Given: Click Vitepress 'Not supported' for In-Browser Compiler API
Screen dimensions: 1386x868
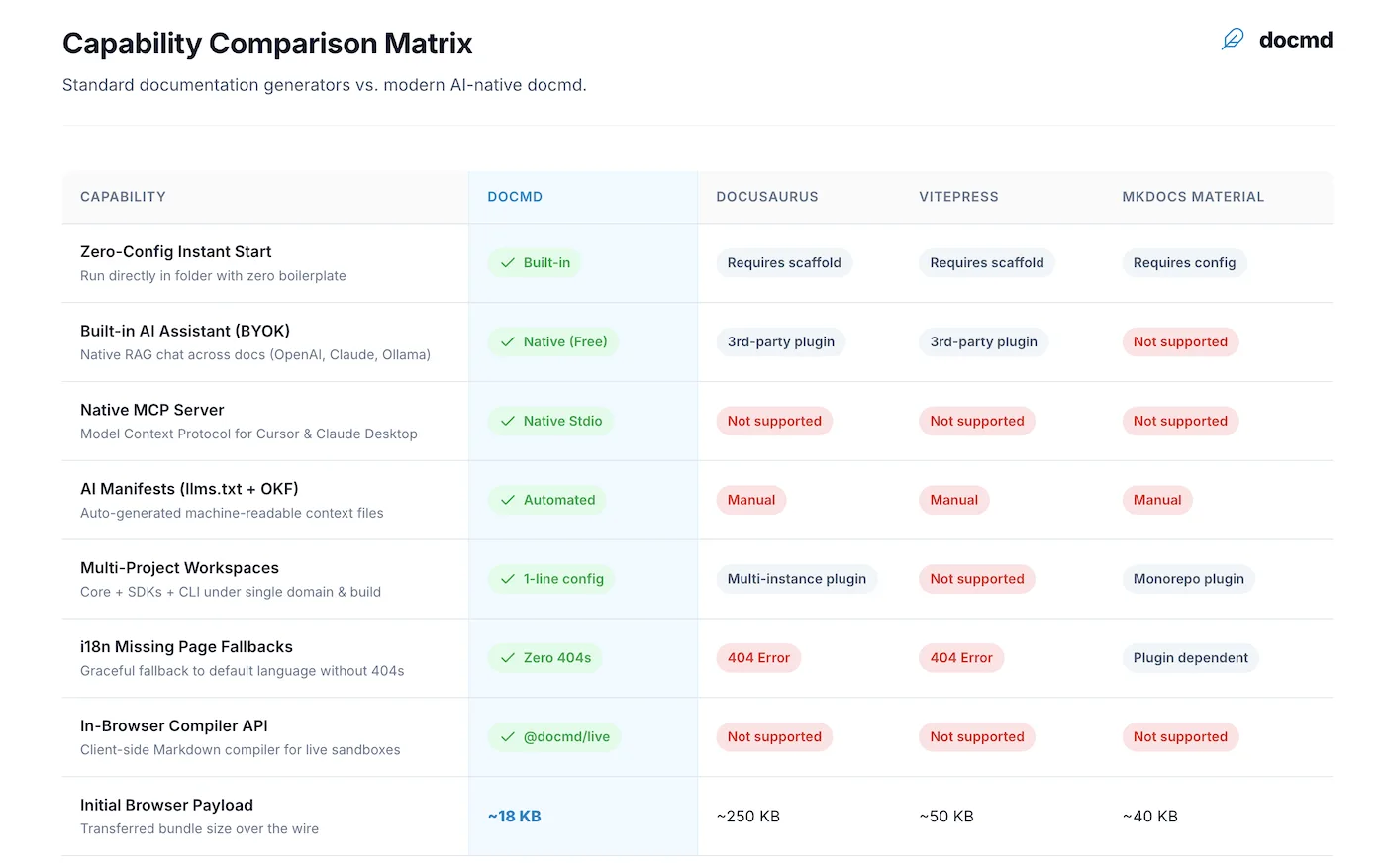Looking at the screenshot, I should click(x=977, y=737).
